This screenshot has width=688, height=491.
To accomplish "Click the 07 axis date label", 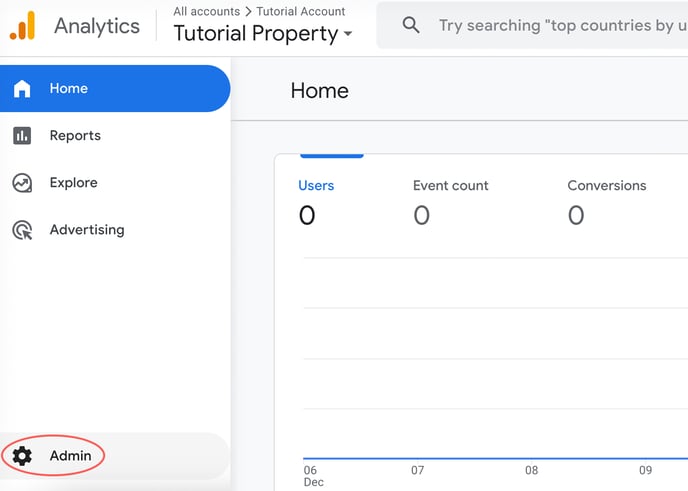I will [x=417, y=470].
